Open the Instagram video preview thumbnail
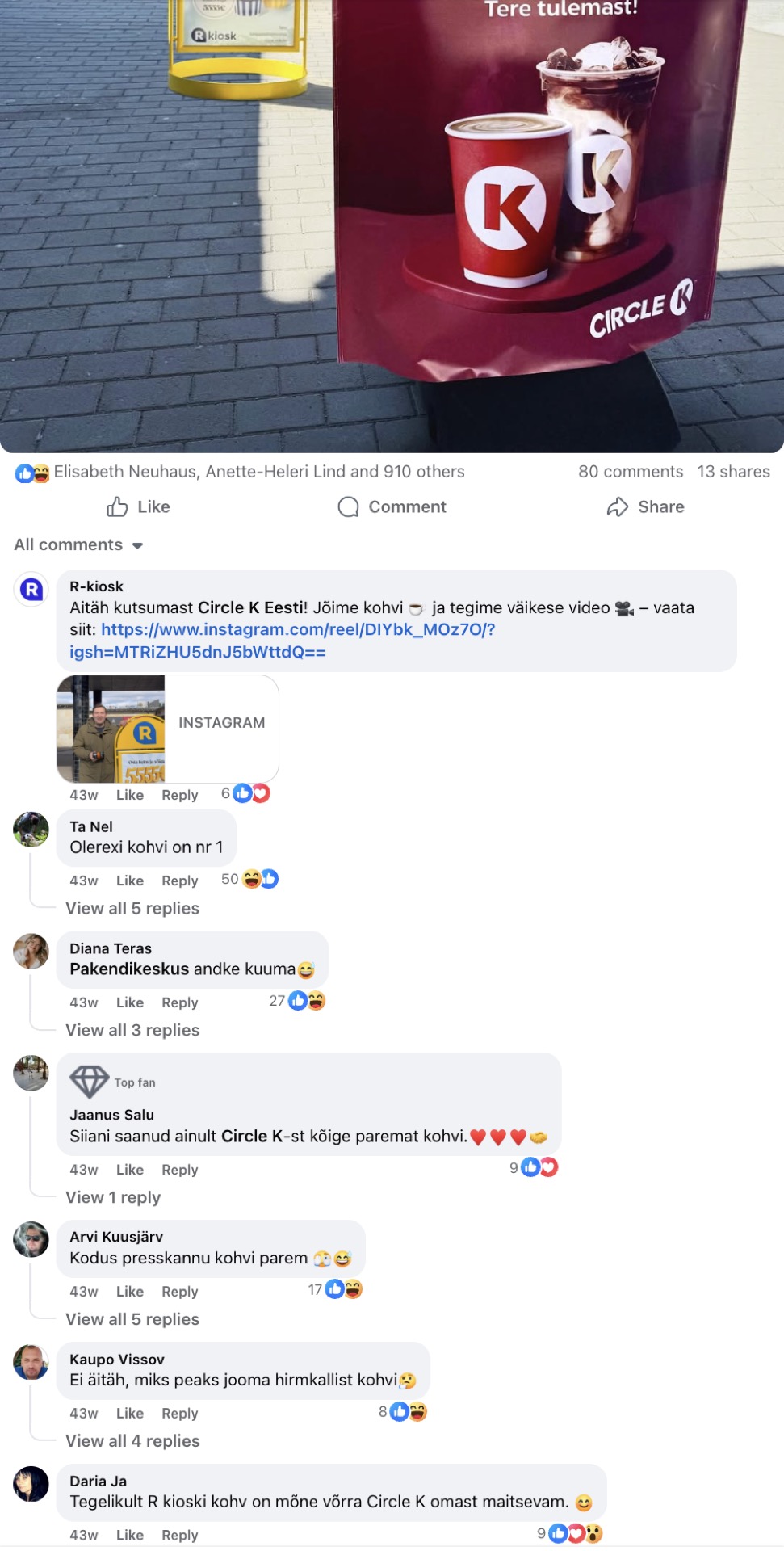 (x=111, y=729)
